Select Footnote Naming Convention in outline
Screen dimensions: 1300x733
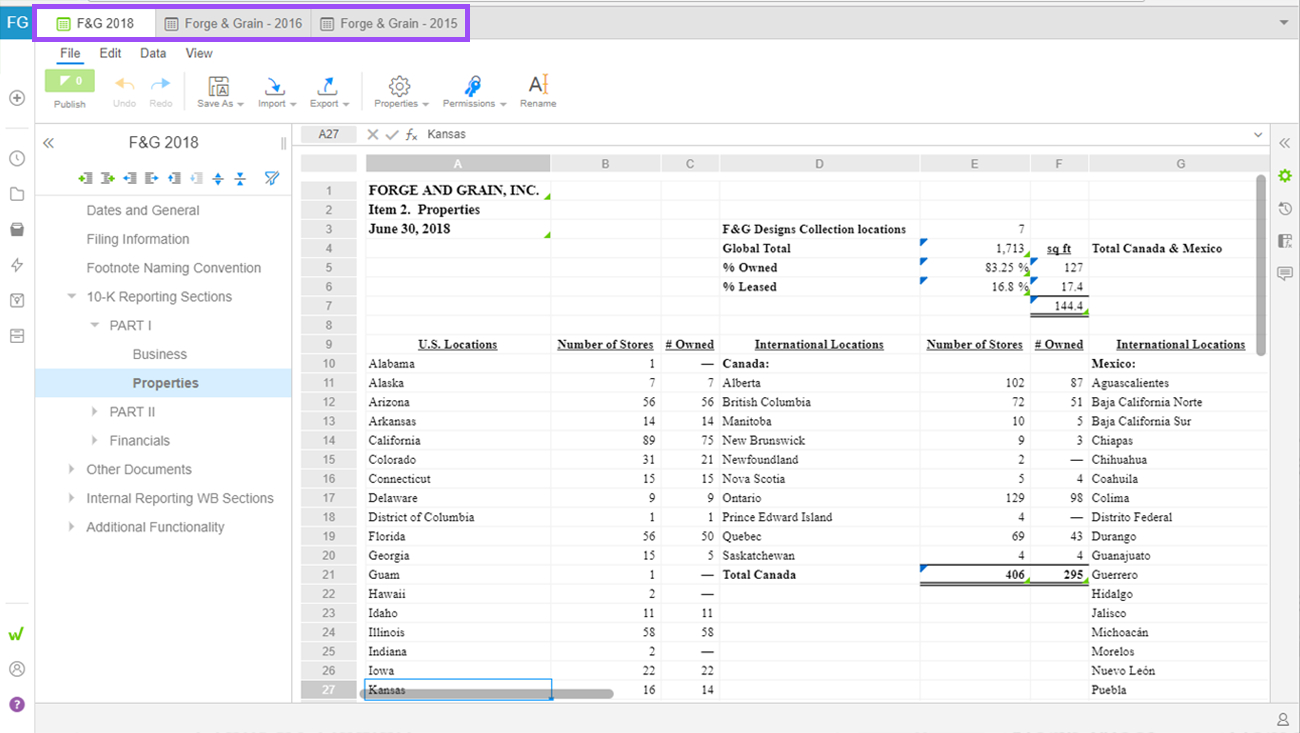click(x=173, y=268)
